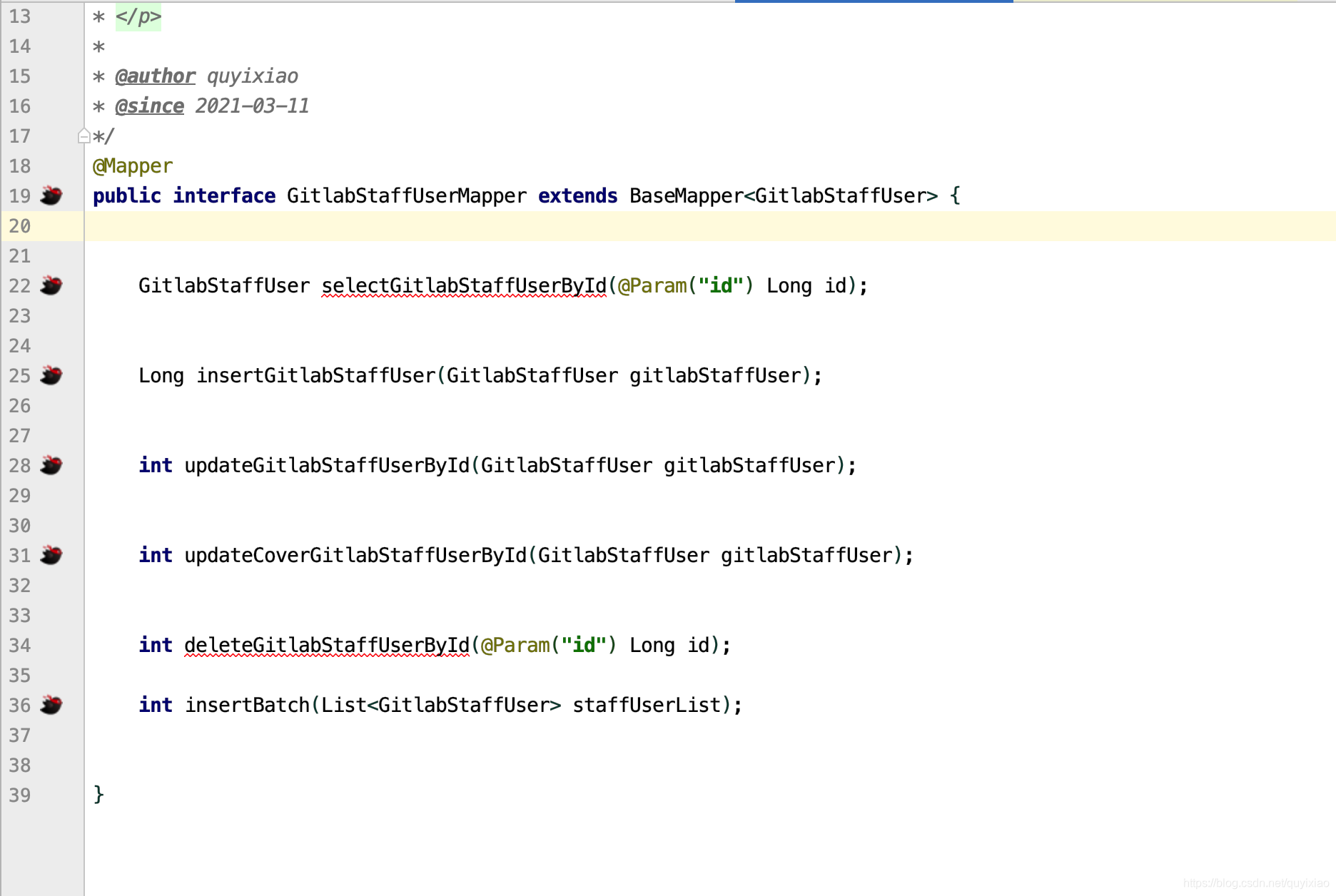Click the closing brace on line 39
The width and height of the screenshot is (1336, 896).
tap(98, 794)
